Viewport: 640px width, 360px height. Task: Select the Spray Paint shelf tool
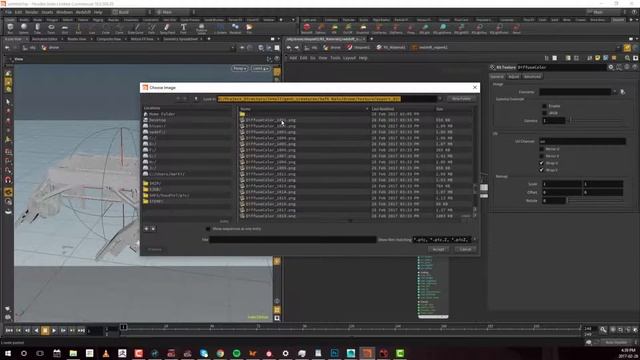click(167, 28)
